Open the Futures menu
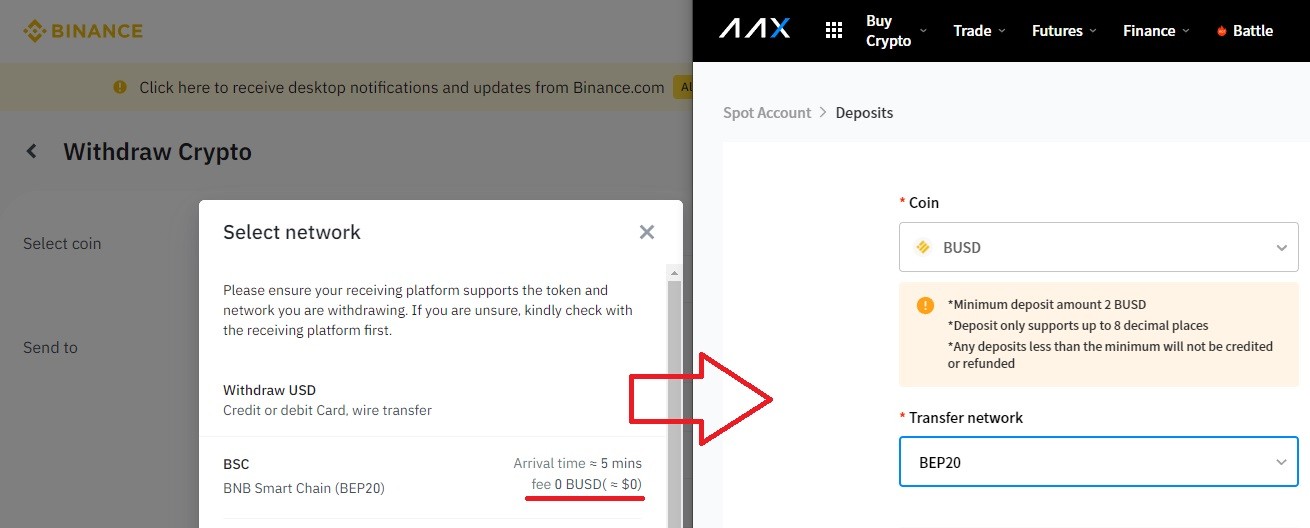The image size is (1310, 528). click(1064, 31)
